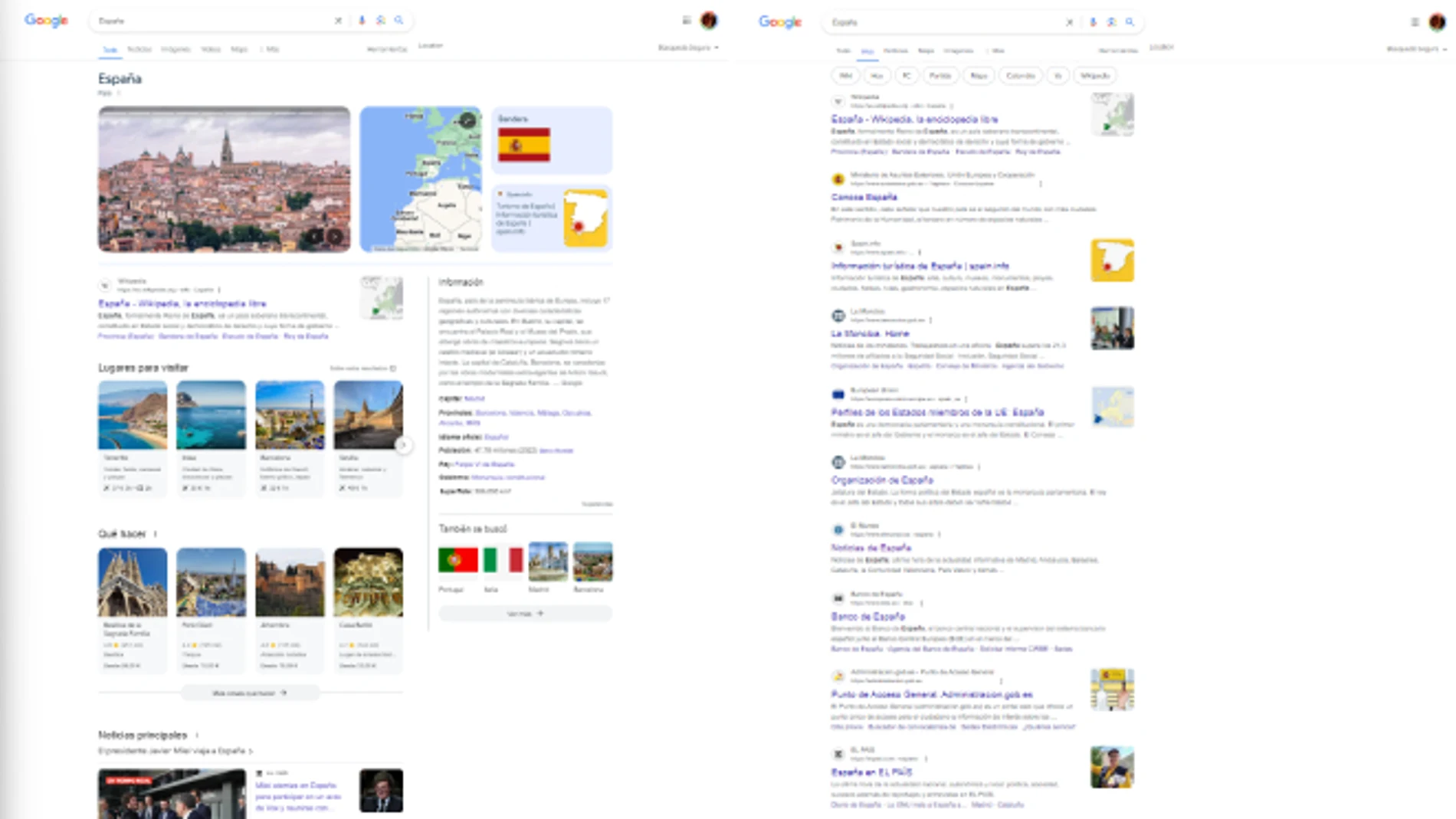Open Banco de España result link
The width and height of the screenshot is (1456, 819).
coord(868,617)
